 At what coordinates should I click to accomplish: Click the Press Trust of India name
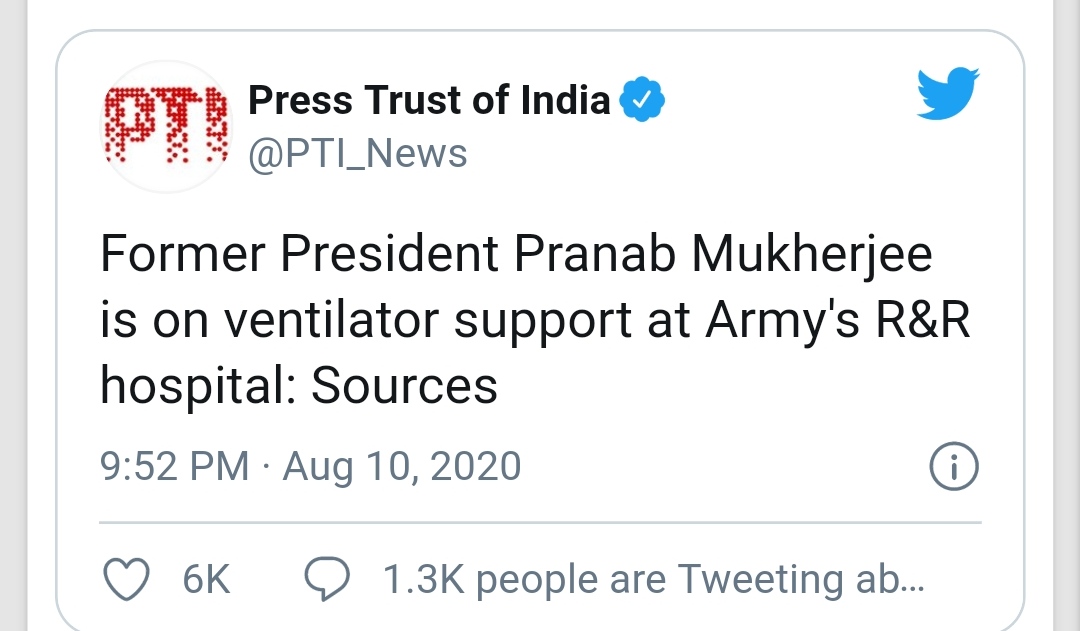tap(428, 100)
